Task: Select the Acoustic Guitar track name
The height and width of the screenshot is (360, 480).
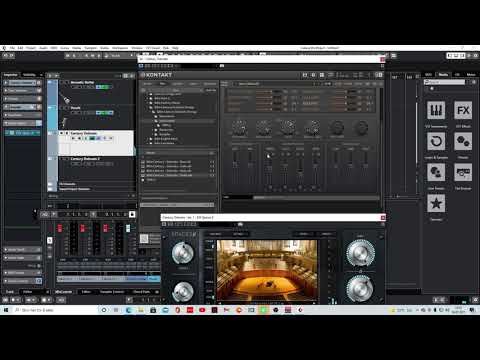Action: coord(82,82)
